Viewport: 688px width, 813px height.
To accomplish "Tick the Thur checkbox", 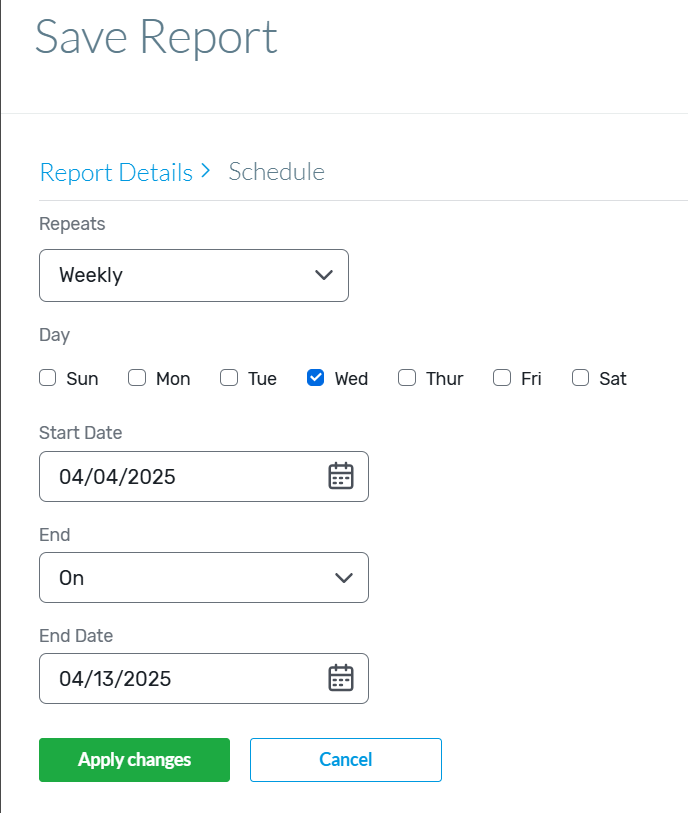I will (x=407, y=377).
